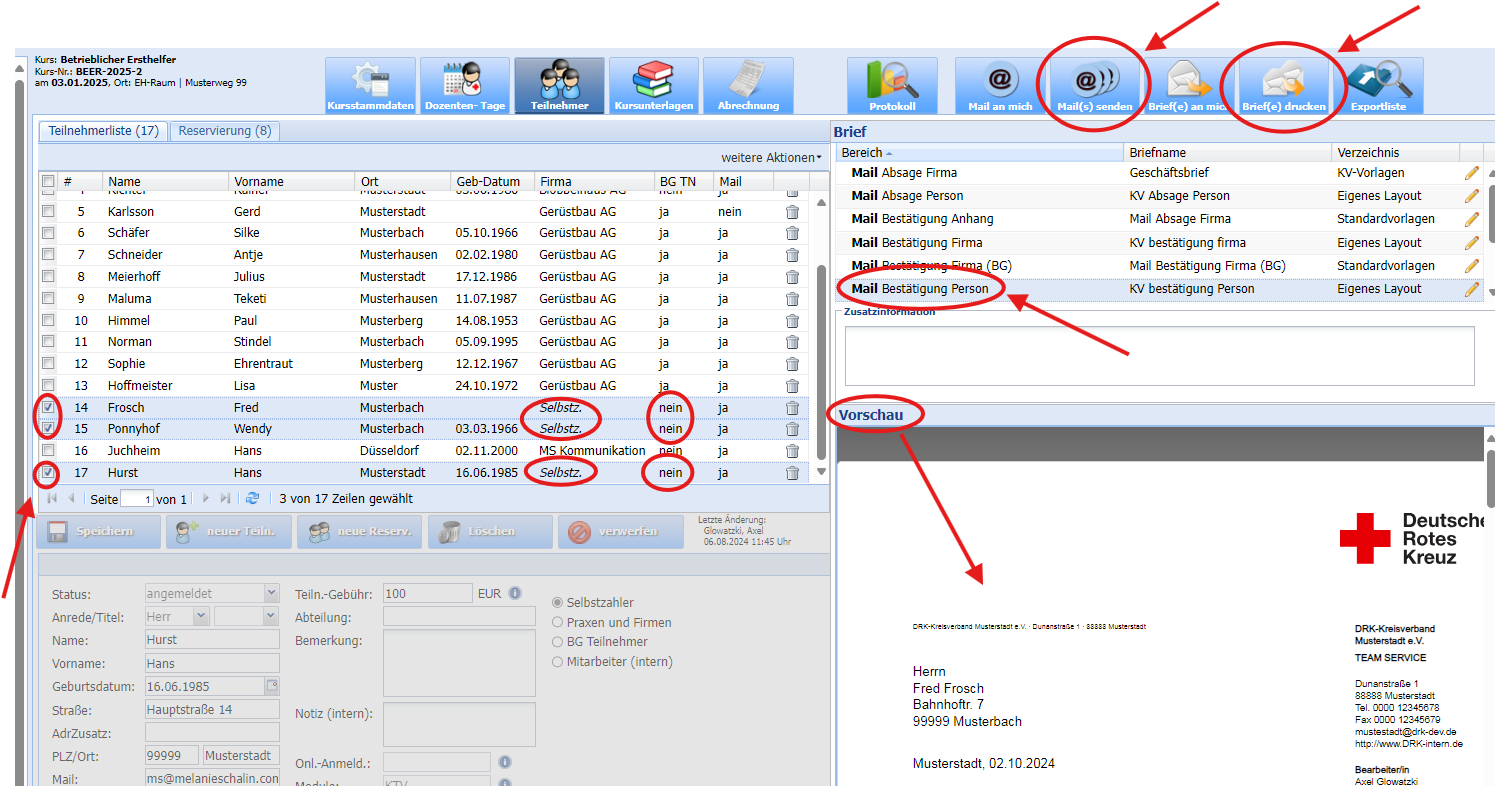Screen dimensions: 1495x786
Task: Open the Kursstammdaten toolbar icon
Action: tap(370, 85)
